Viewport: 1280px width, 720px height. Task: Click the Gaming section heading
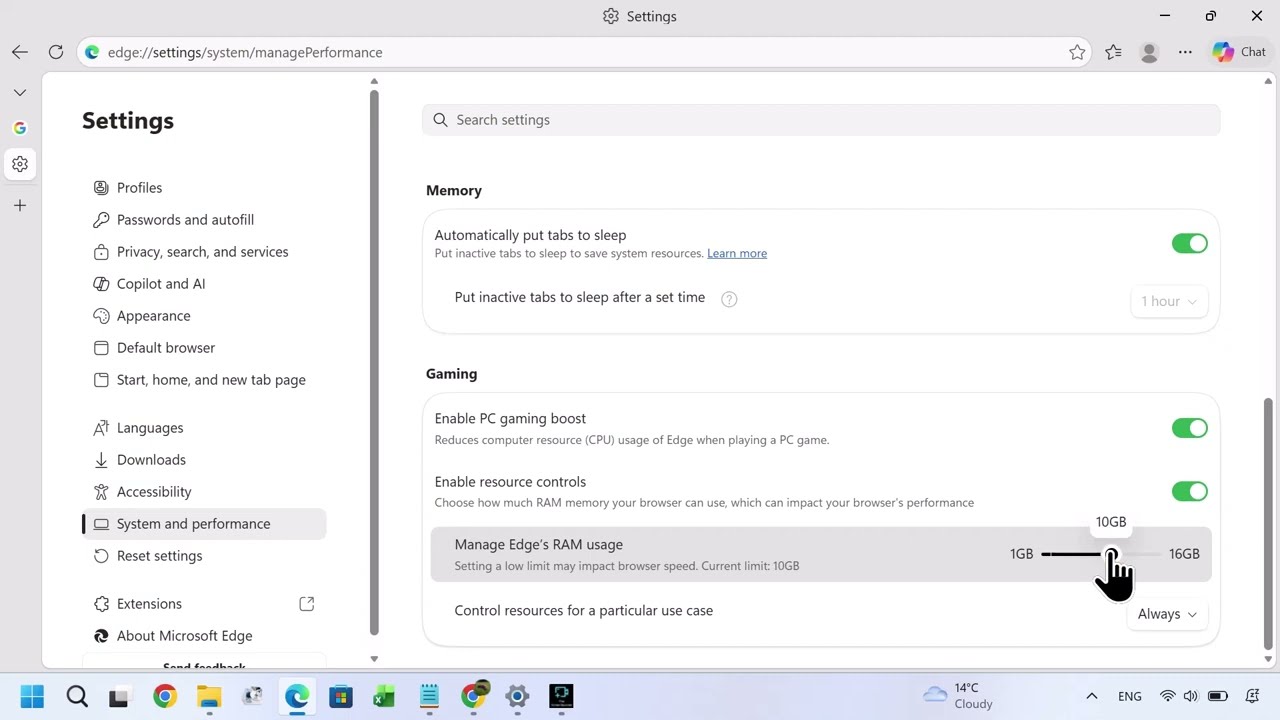click(x=451, y=374)
